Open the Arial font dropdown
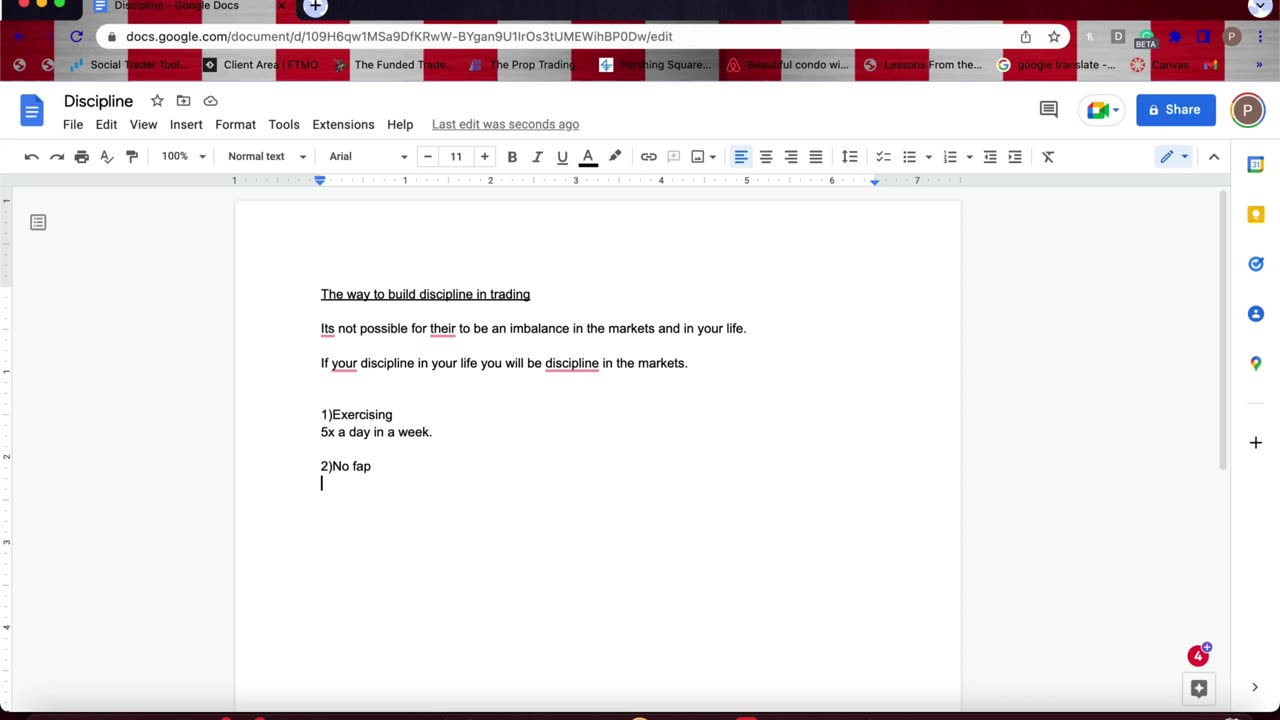 click(x=368, y=157)
